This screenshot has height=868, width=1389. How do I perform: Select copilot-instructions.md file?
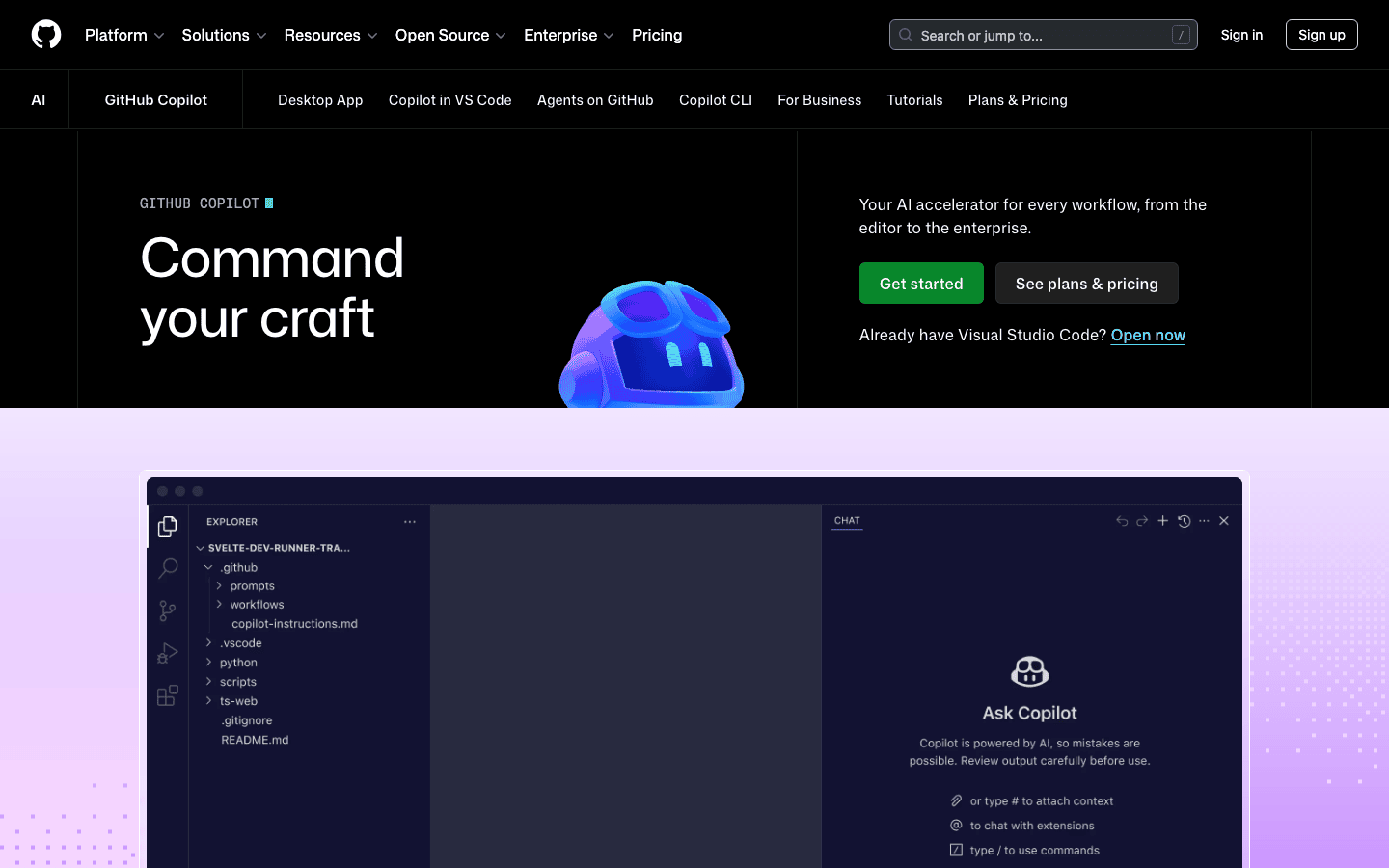coord(295,624)
